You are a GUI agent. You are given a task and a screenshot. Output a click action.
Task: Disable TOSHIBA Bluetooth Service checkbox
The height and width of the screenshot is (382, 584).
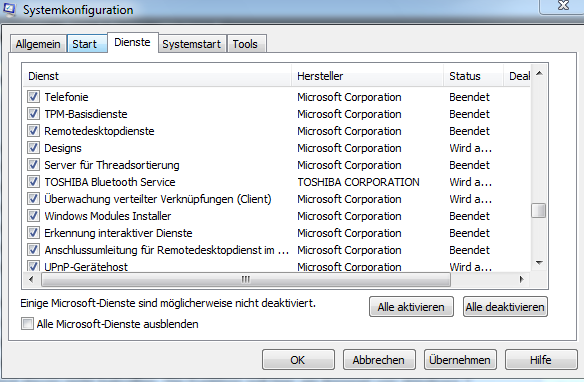point(33,182)
